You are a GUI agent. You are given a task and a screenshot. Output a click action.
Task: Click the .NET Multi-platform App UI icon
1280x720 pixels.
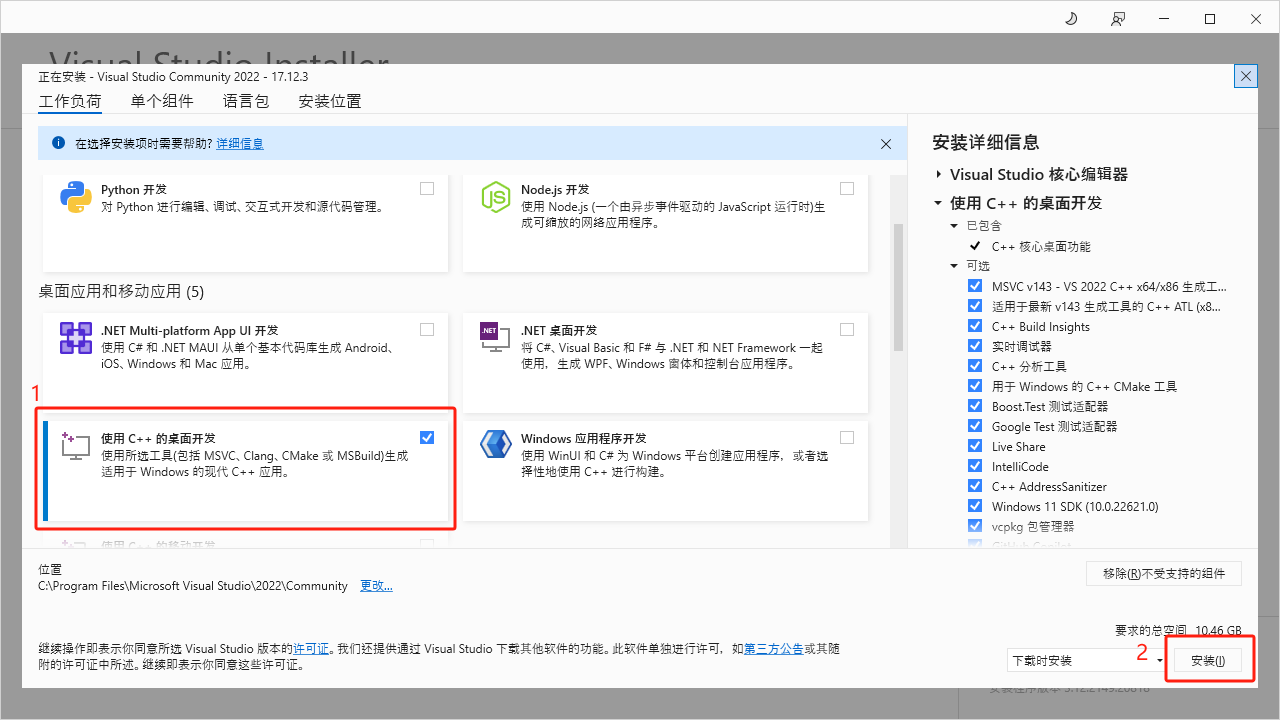pos(76,338)
